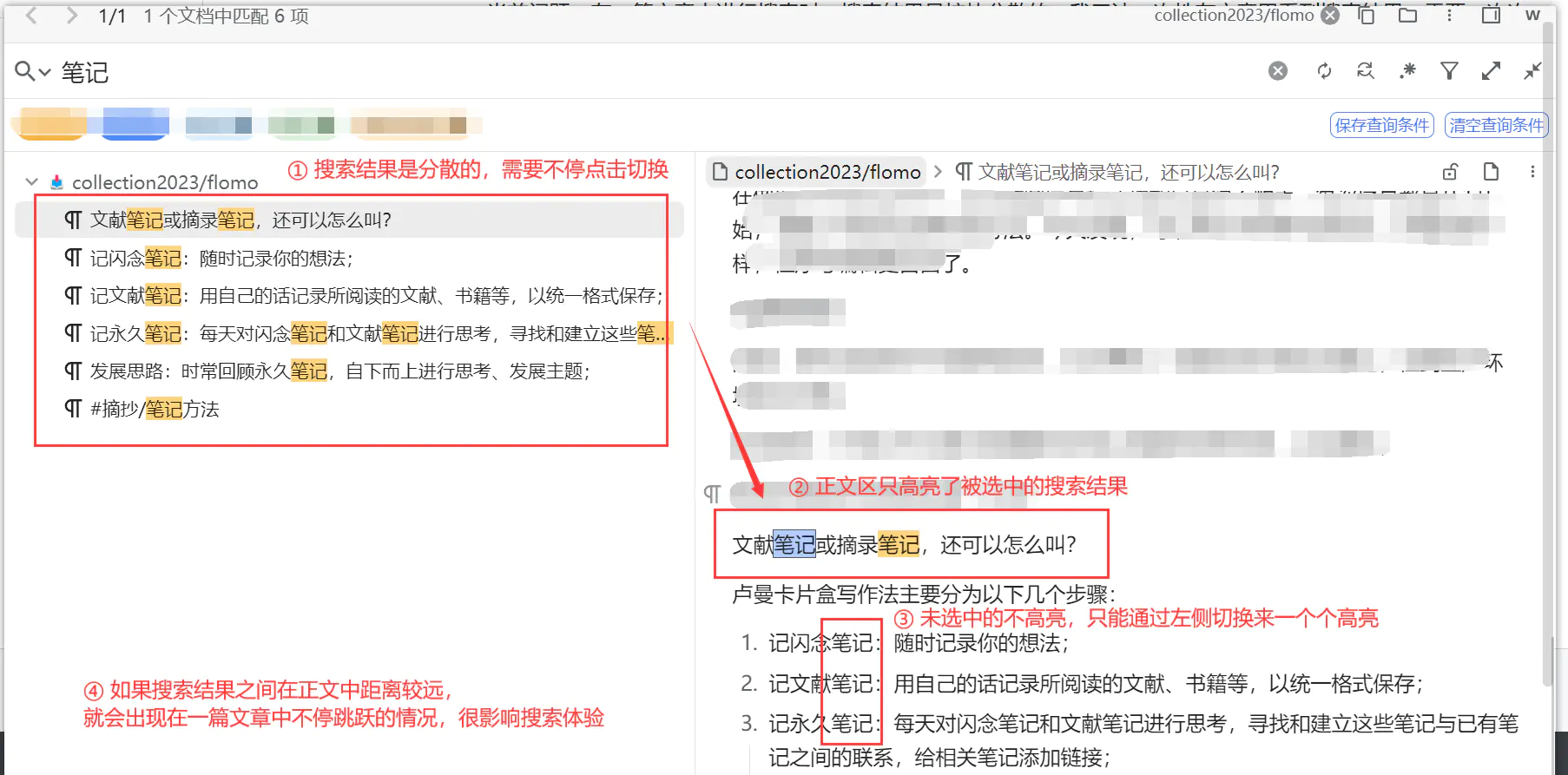Toggle the search layout panel icon
The width and height of the screenshot is (1568, 775).
1491,16
